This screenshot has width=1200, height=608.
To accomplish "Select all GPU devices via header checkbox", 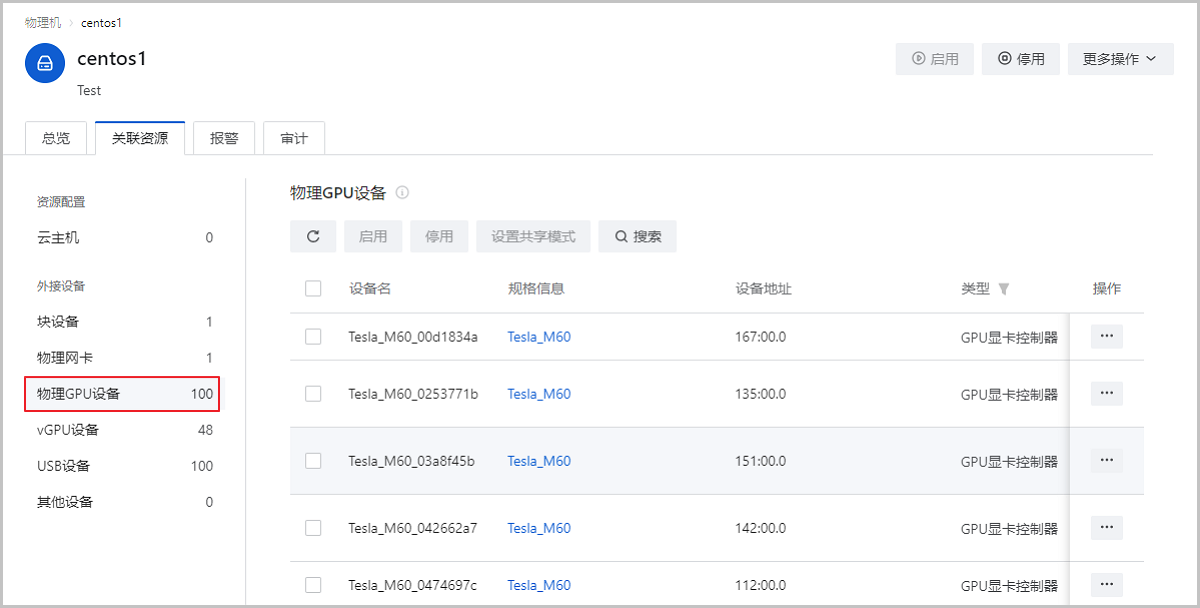I will pos(313,287).
